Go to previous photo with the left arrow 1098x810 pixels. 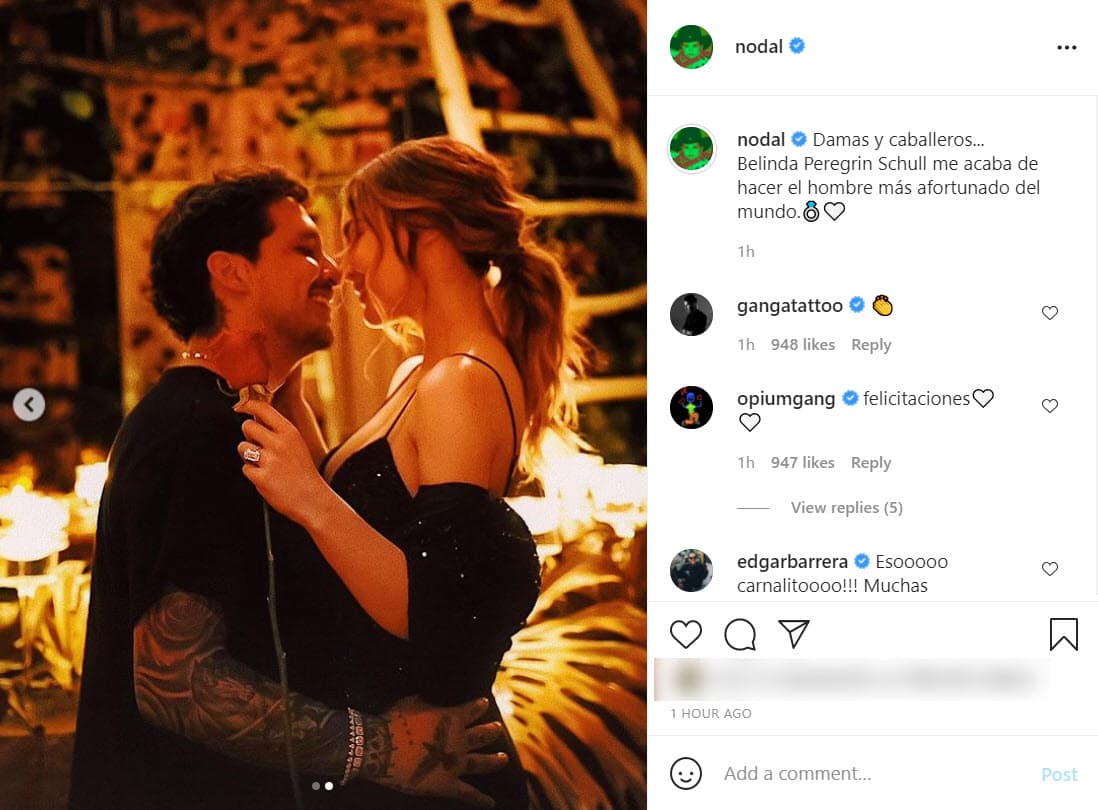(x=29, y=405)
